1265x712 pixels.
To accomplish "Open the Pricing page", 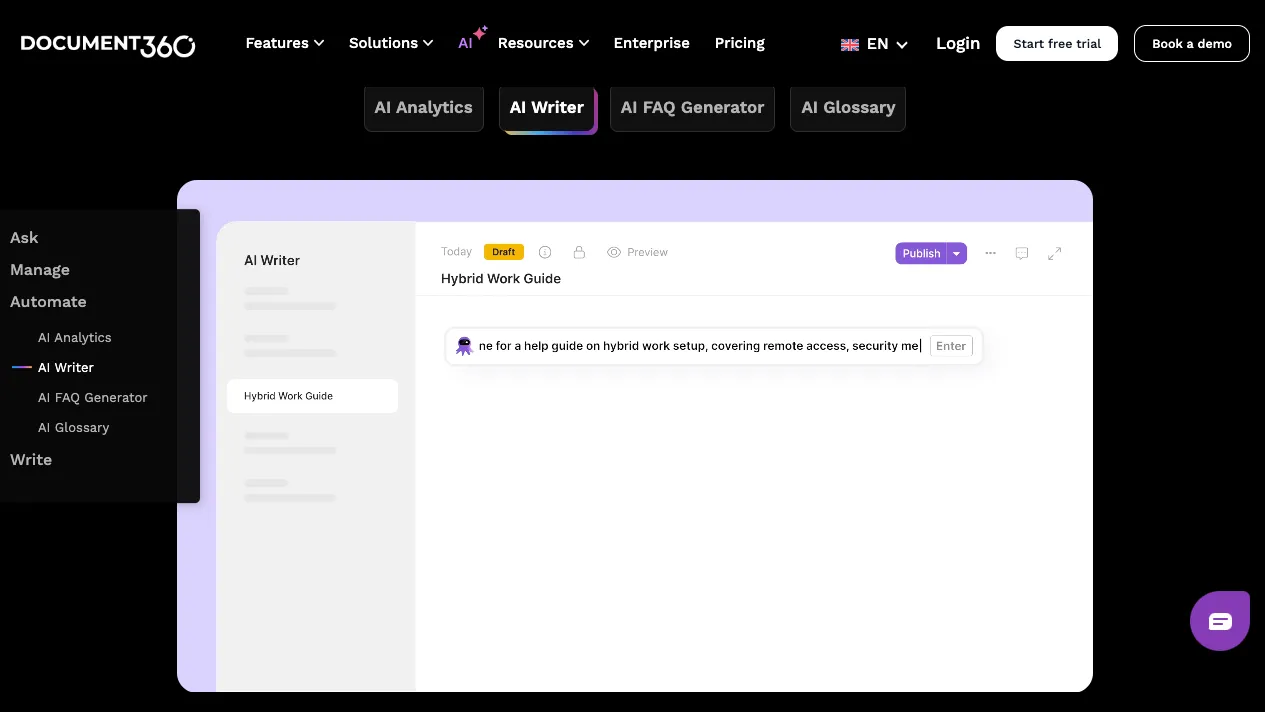I will click(x=739, y=43).
